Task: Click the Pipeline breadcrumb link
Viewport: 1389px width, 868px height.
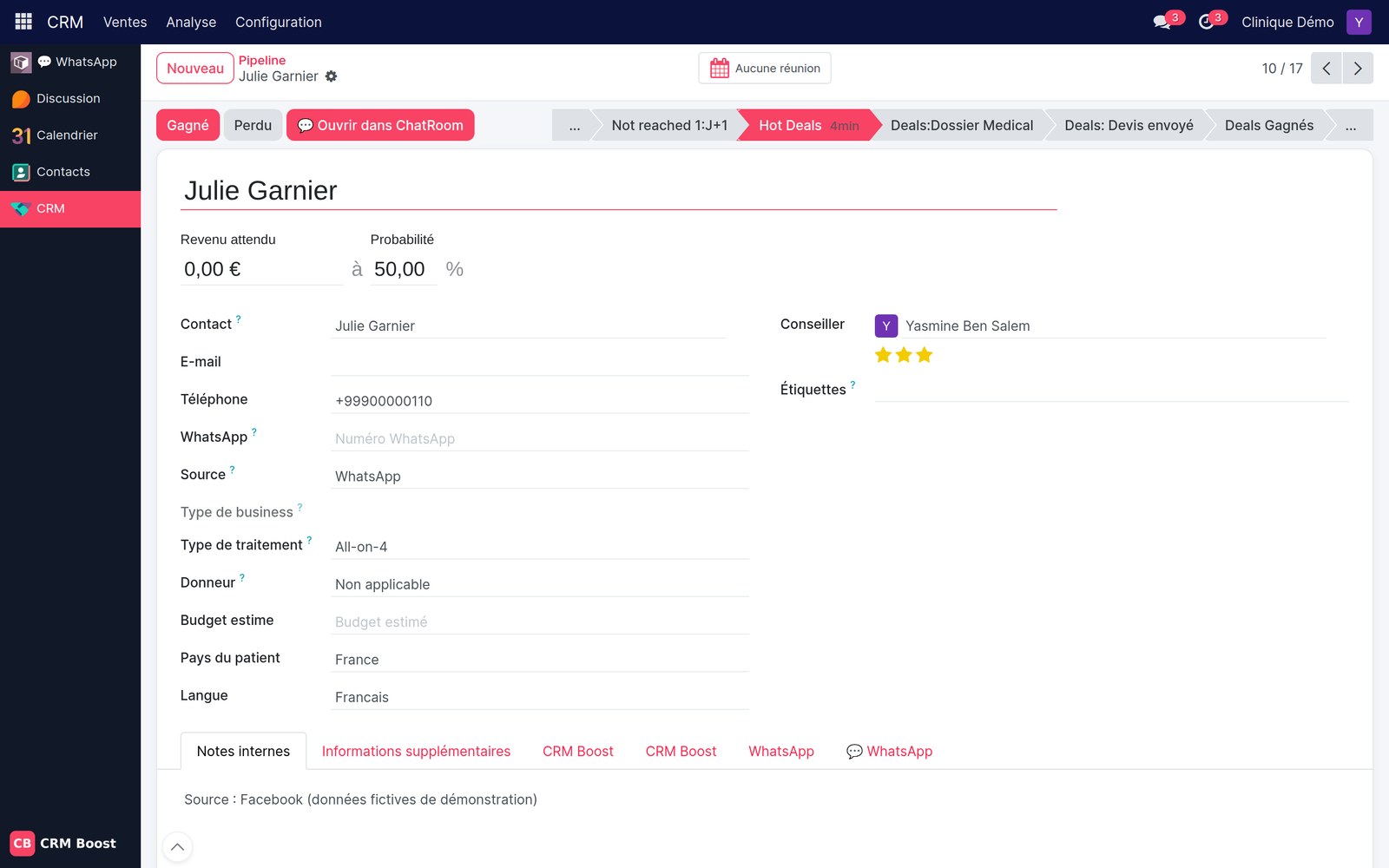Action: coord(262,60)
